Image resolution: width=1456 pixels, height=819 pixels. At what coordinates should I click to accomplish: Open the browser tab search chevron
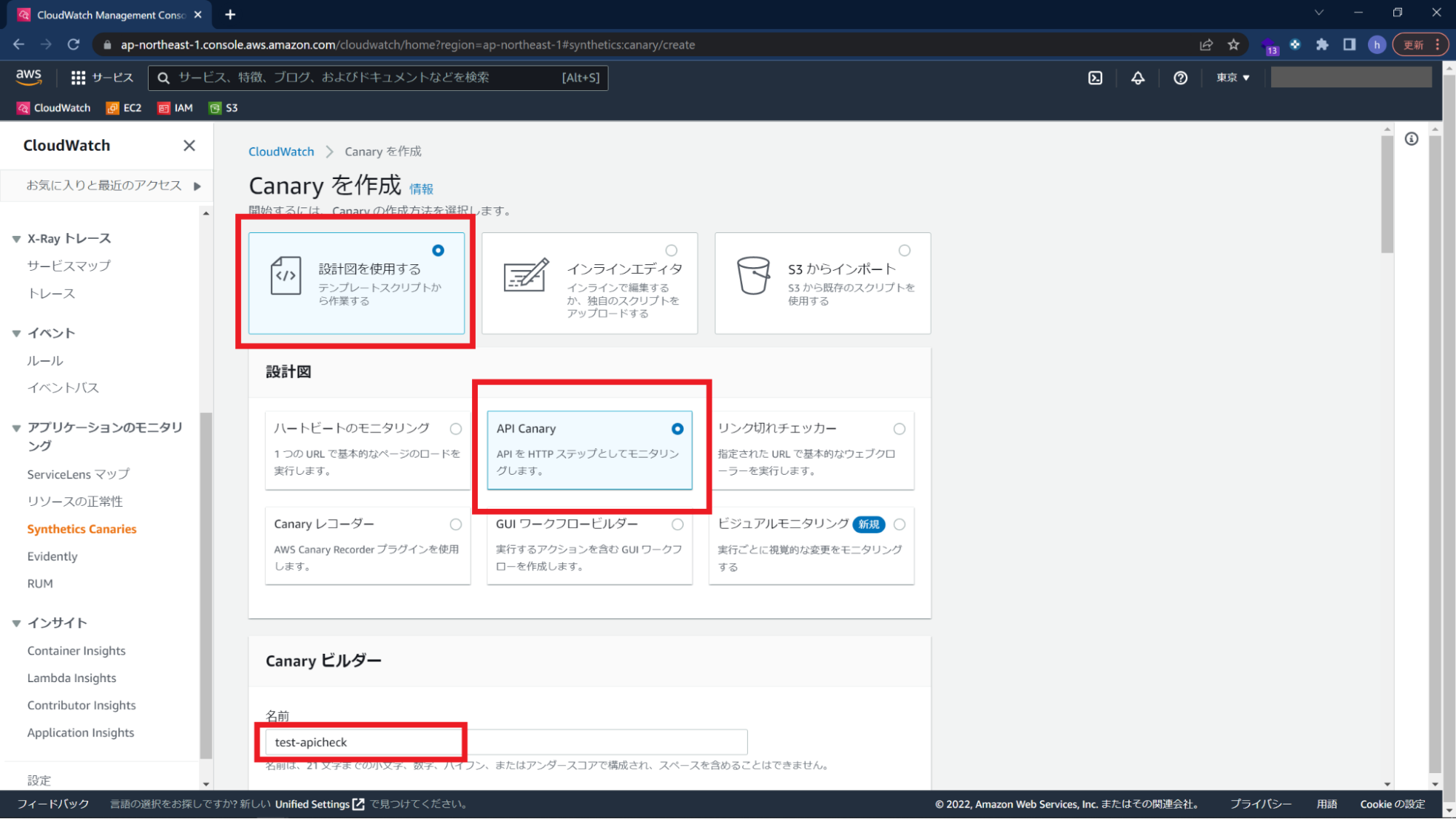(x=1319, y=13)
